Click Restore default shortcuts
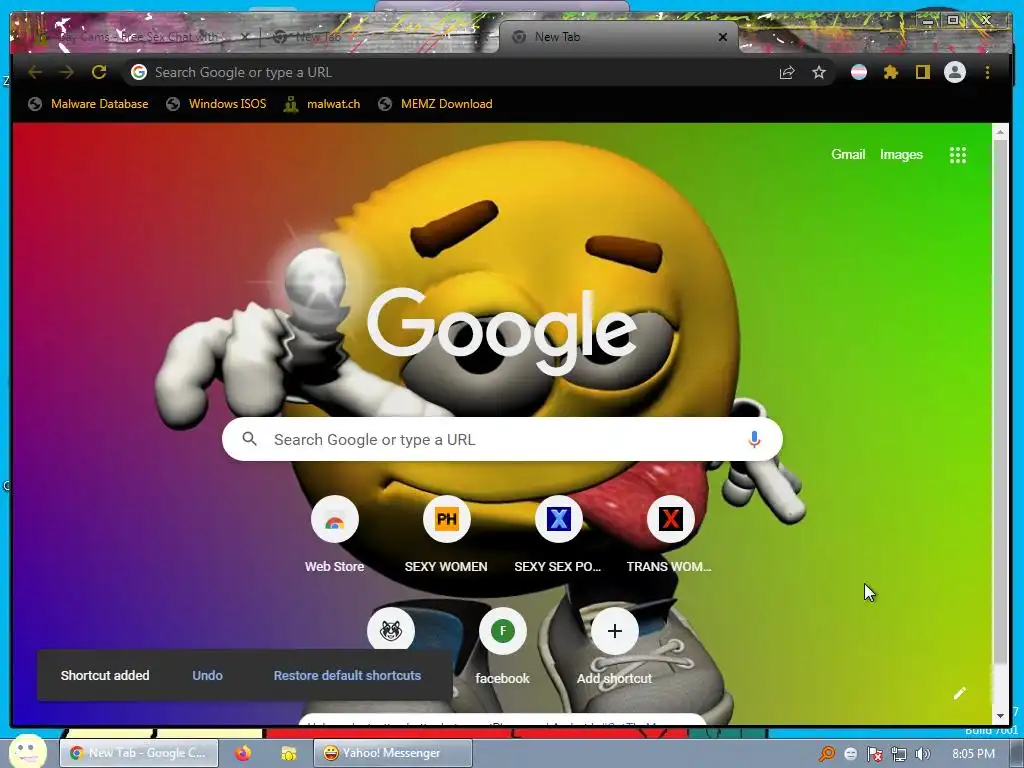The width and height of the screenshot is (1024, 768). coord(347,675)
